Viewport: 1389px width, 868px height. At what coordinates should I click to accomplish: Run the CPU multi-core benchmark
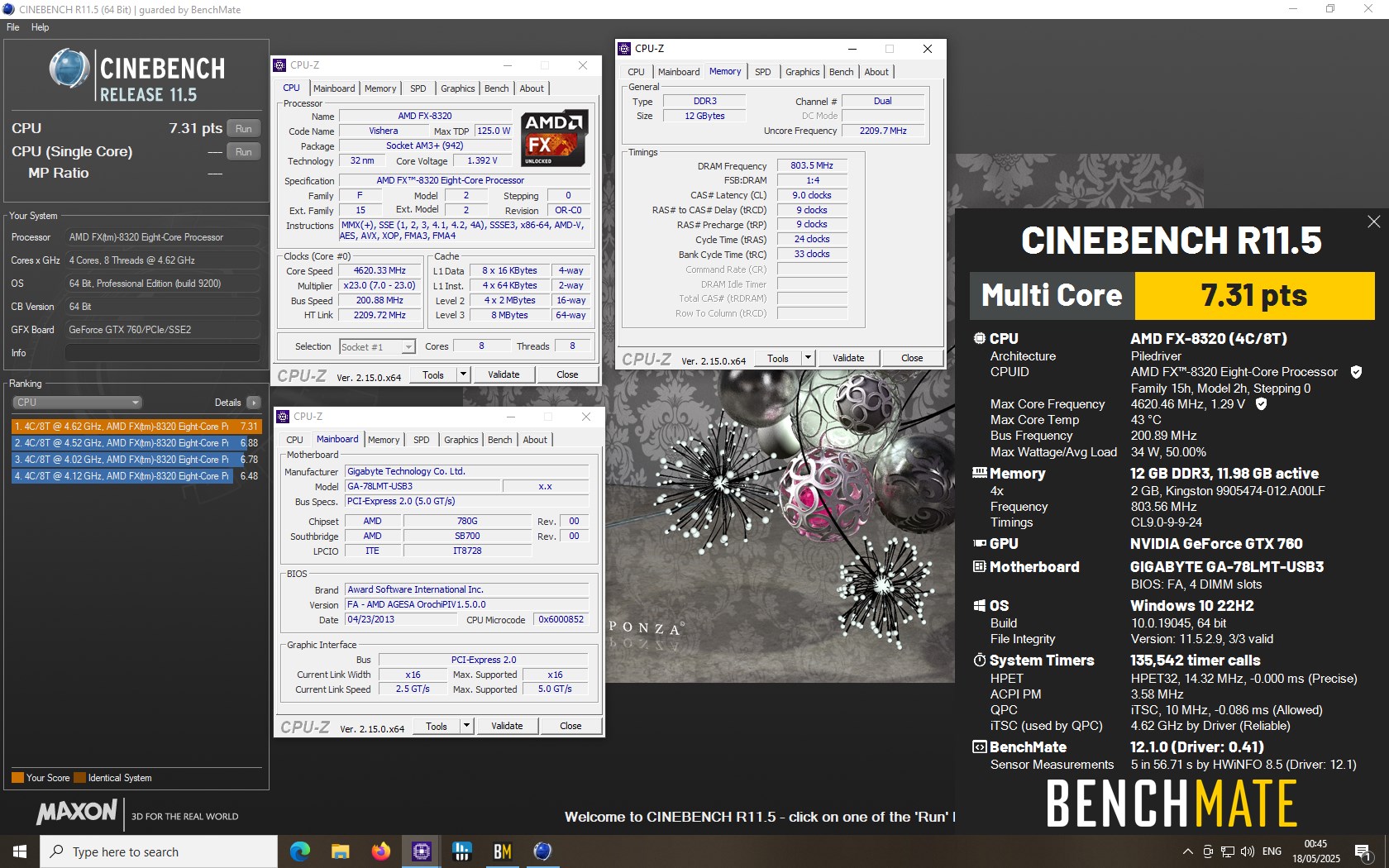pyautogui.click(x=243, y=129)
